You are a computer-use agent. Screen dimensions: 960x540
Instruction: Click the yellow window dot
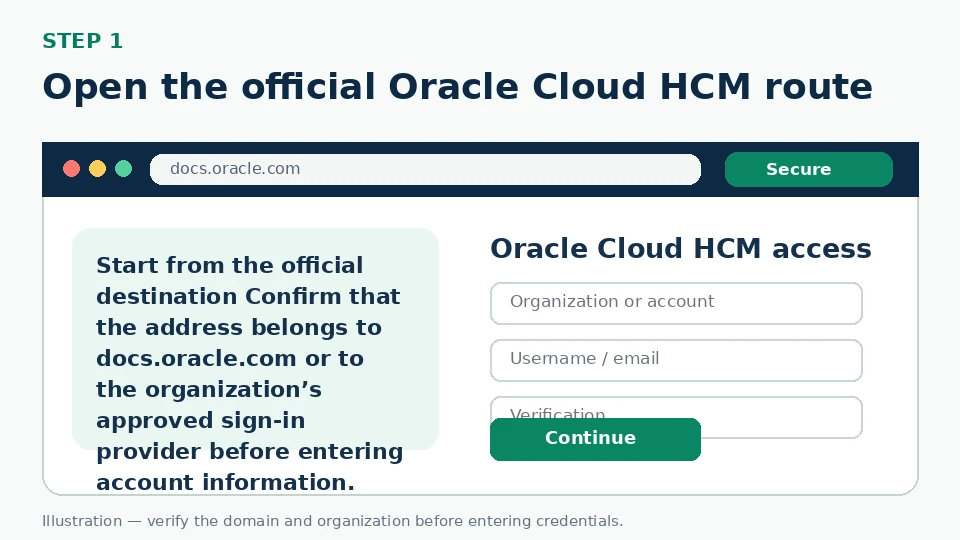[x=97, y=168]
